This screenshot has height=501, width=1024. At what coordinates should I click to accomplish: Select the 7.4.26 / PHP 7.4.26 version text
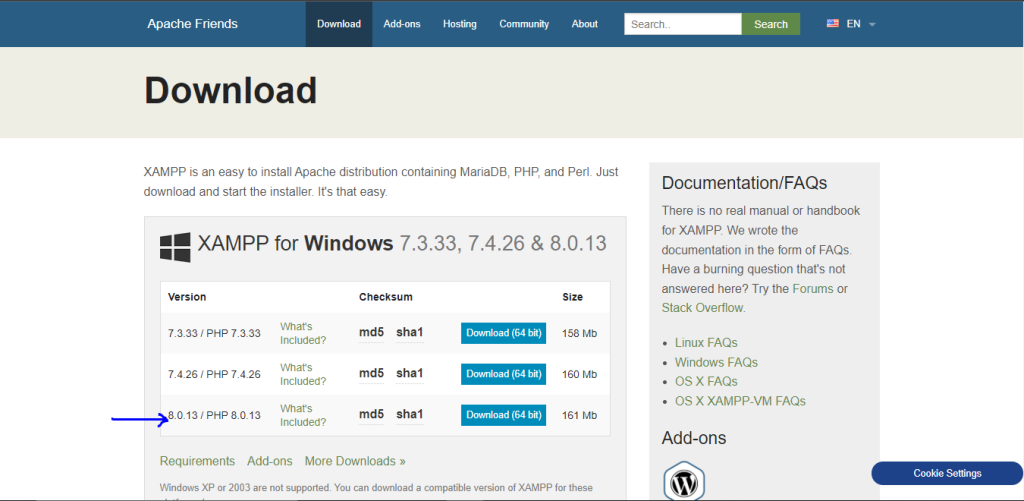214,374
